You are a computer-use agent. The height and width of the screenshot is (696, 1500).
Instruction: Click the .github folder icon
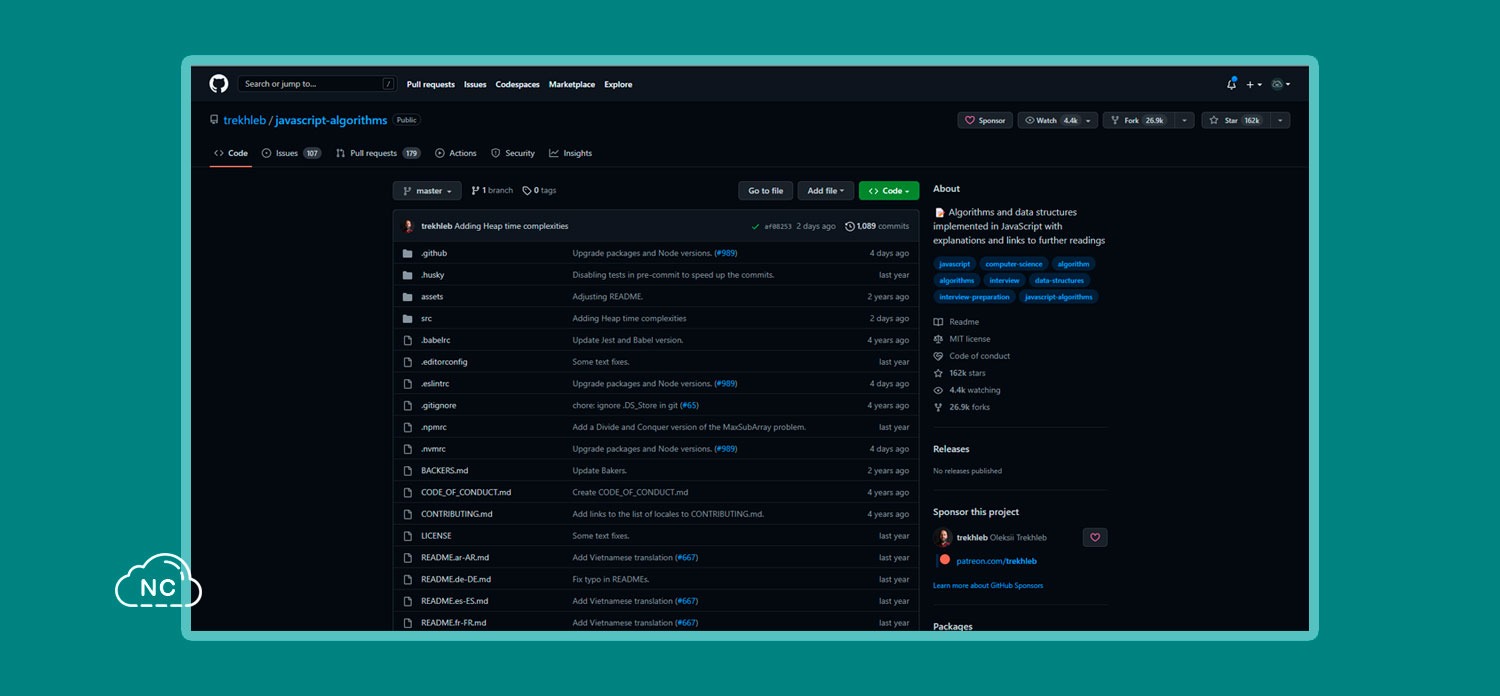click(x=407, y=253)
